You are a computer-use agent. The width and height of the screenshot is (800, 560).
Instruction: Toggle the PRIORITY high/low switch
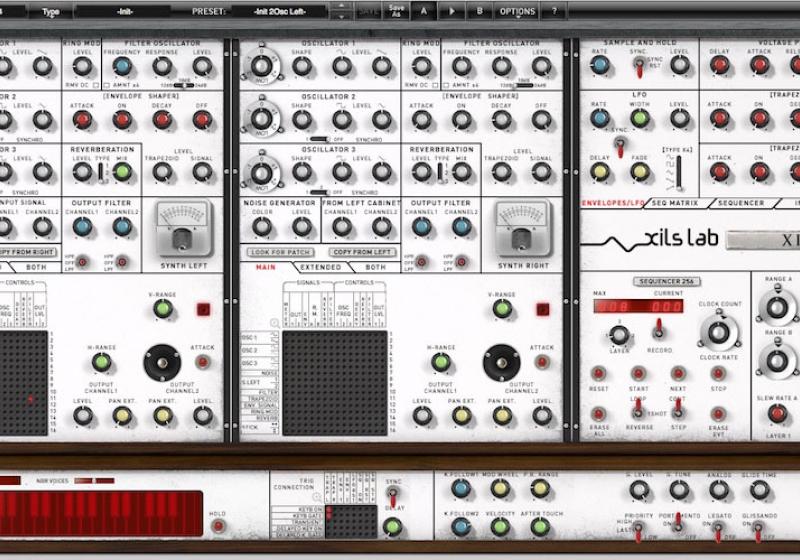click(x=638, y=532)
